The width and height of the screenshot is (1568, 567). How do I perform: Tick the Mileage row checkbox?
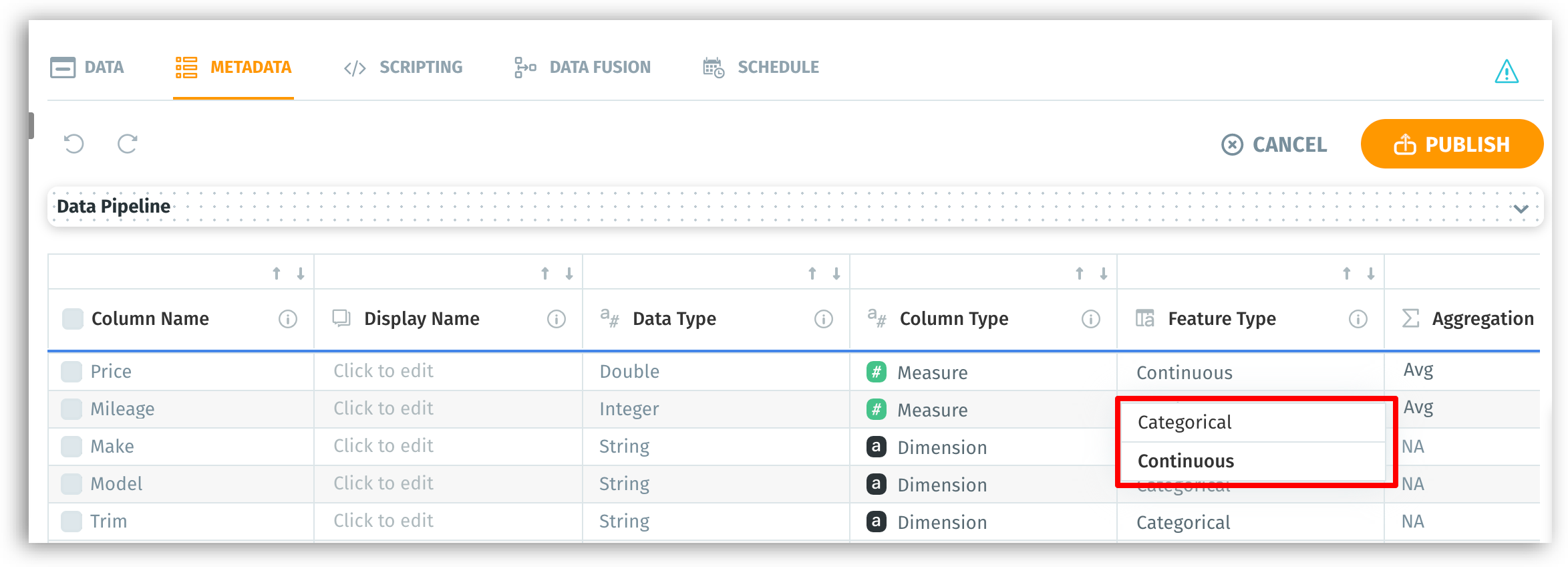click(71, 409)
